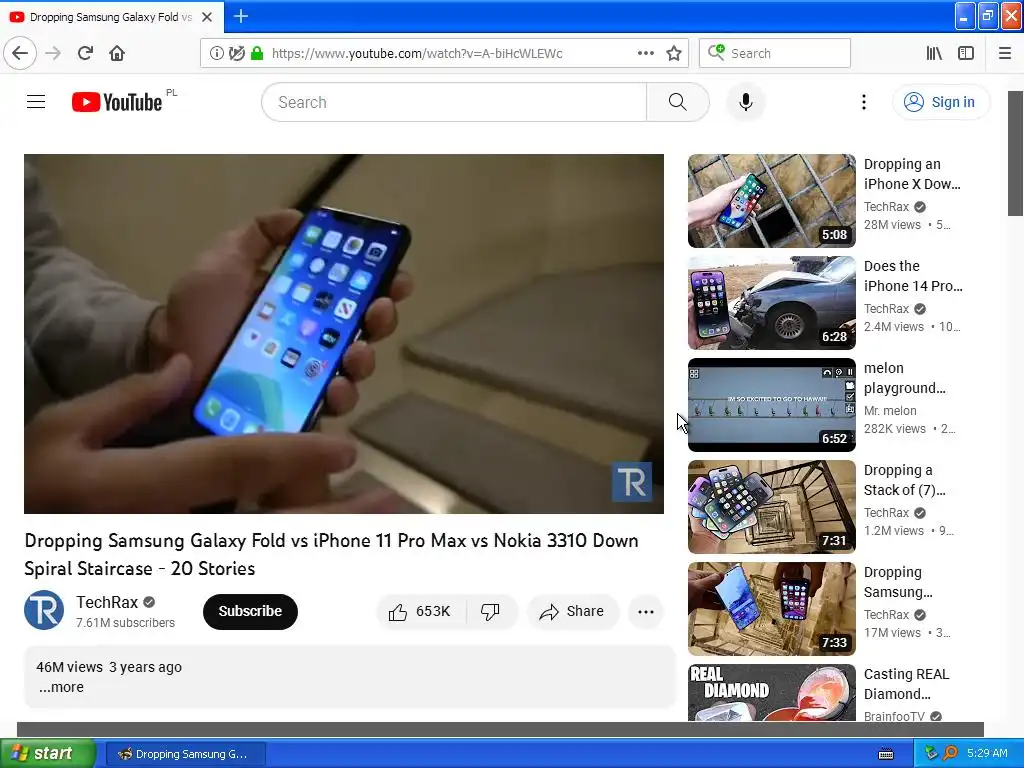Open 'Dropping an iPhone X Dow...' title
Viewport: 1024px width, 768px height.
click(x=912, y=174)
